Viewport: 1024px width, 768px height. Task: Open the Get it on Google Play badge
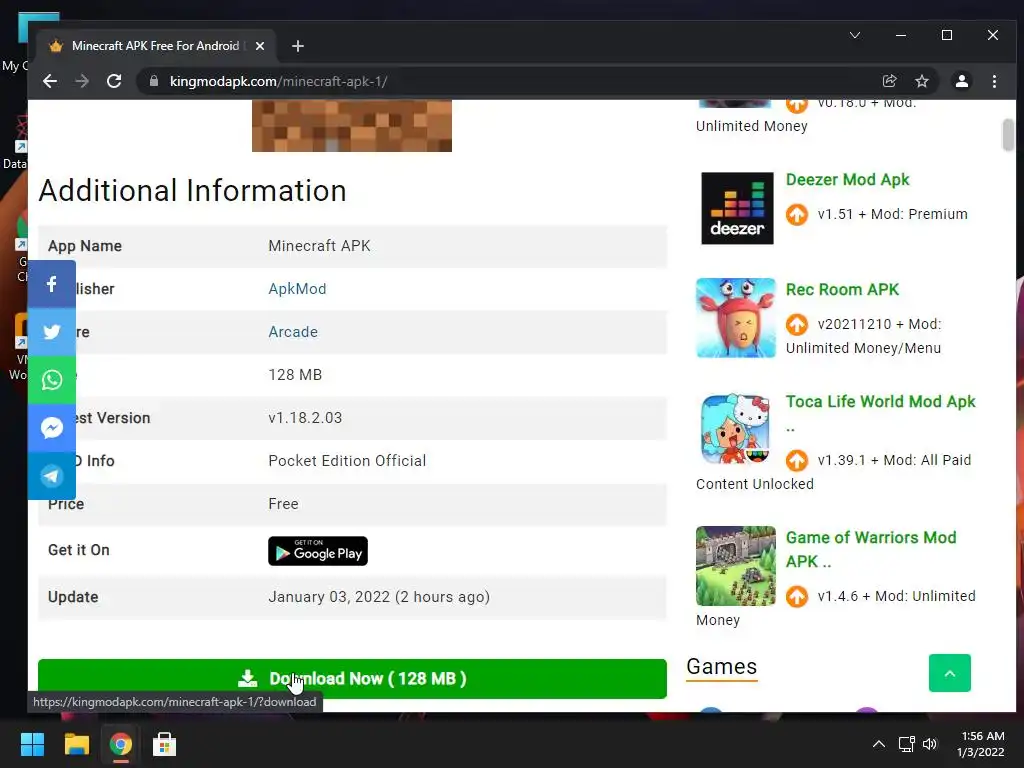pyautogui.click(x=318, y=551)
